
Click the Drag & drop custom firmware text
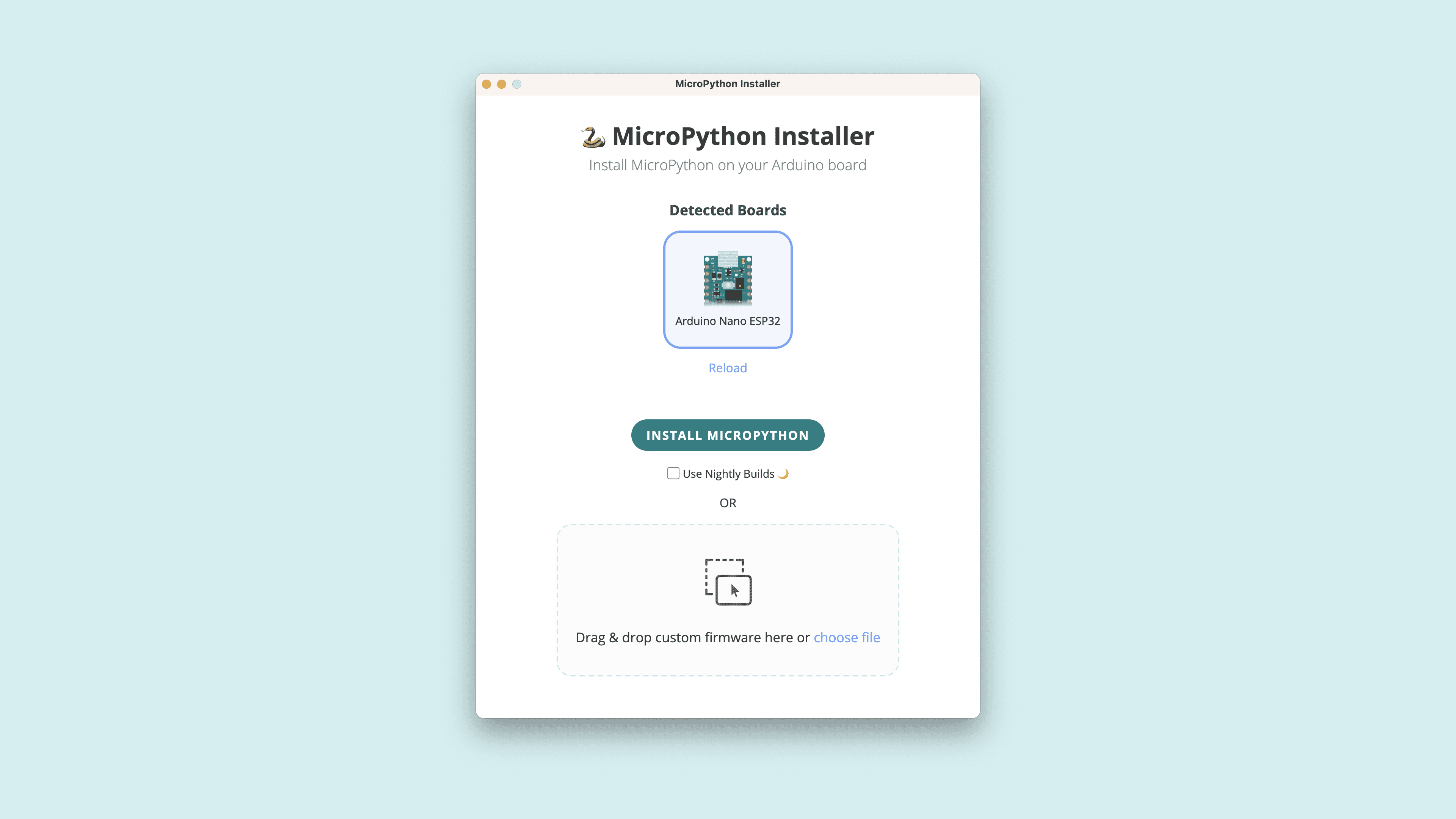[x=692, y=637]
